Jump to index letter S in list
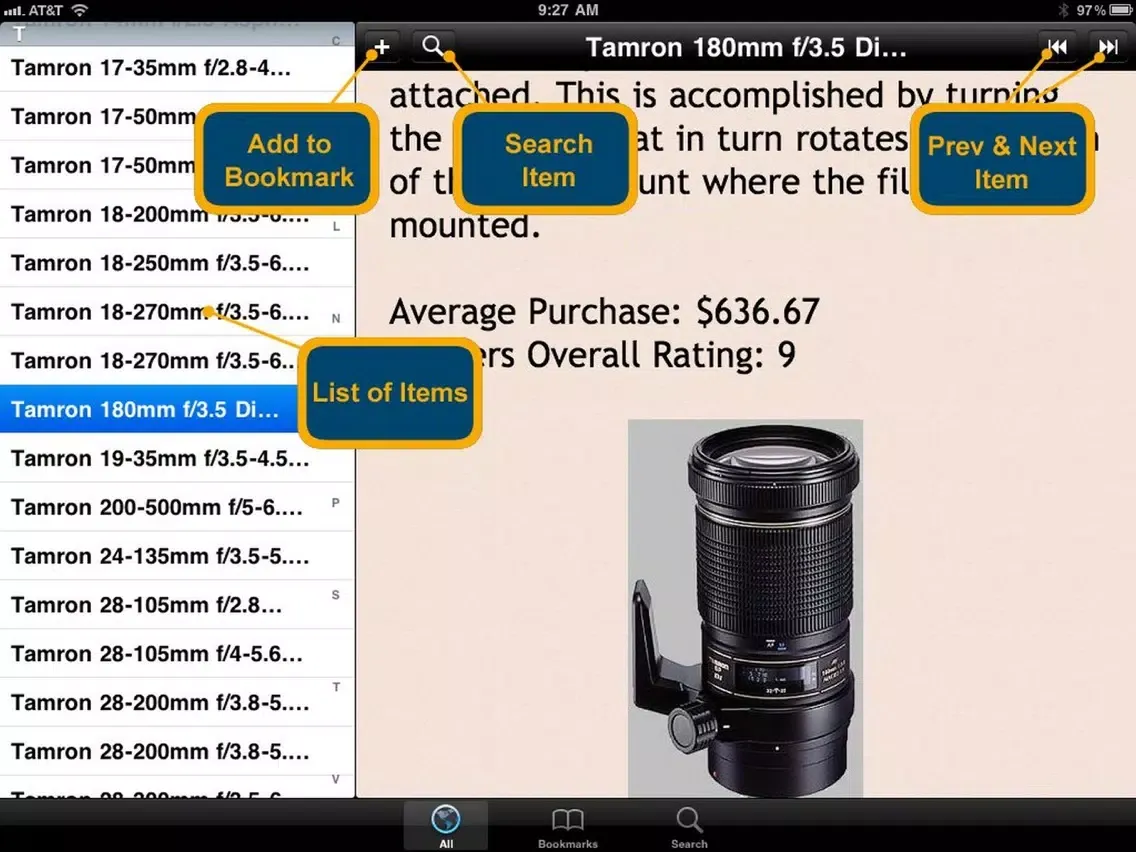 point(335,595)
